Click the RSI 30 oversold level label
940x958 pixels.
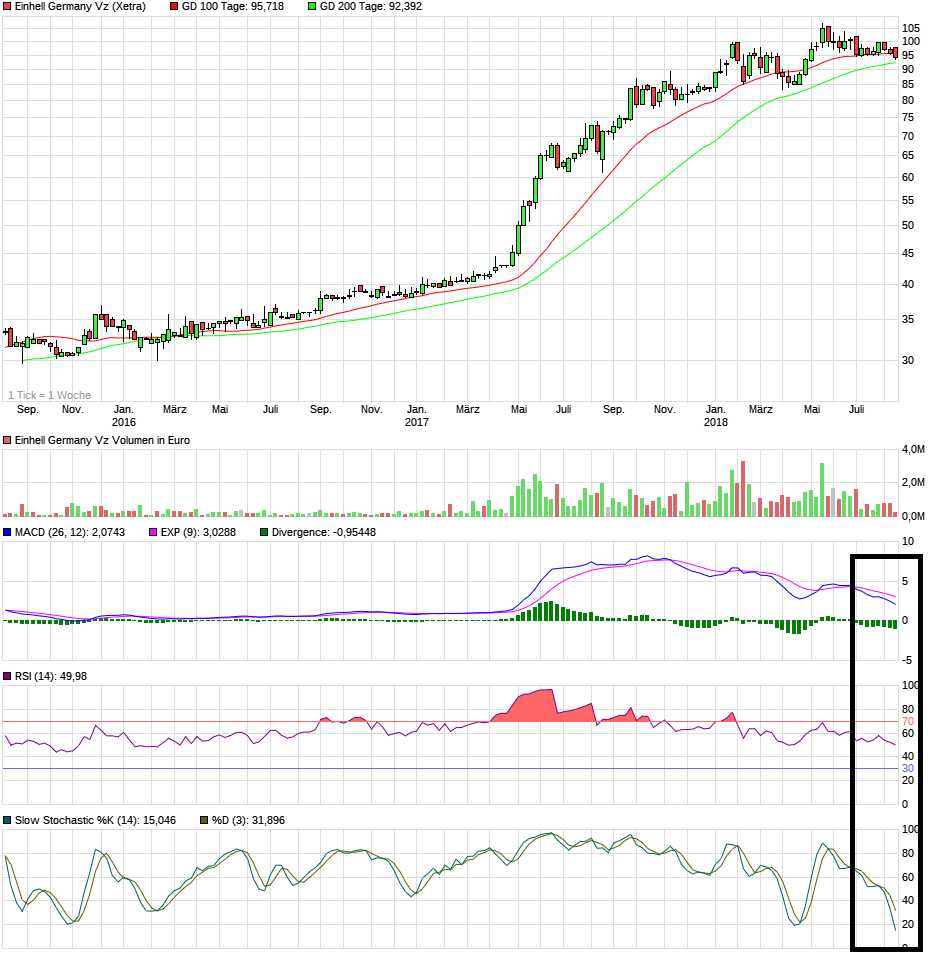[908, 768]
